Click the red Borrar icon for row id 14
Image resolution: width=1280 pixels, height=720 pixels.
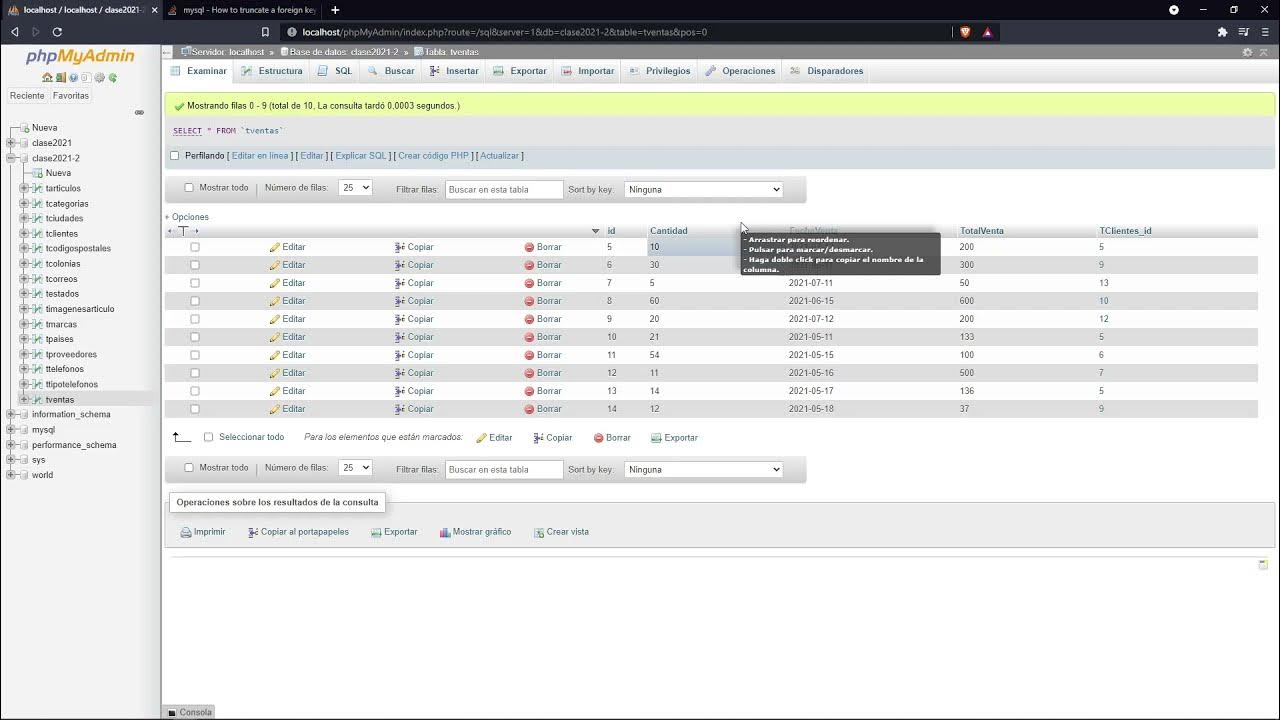[530, 409]
